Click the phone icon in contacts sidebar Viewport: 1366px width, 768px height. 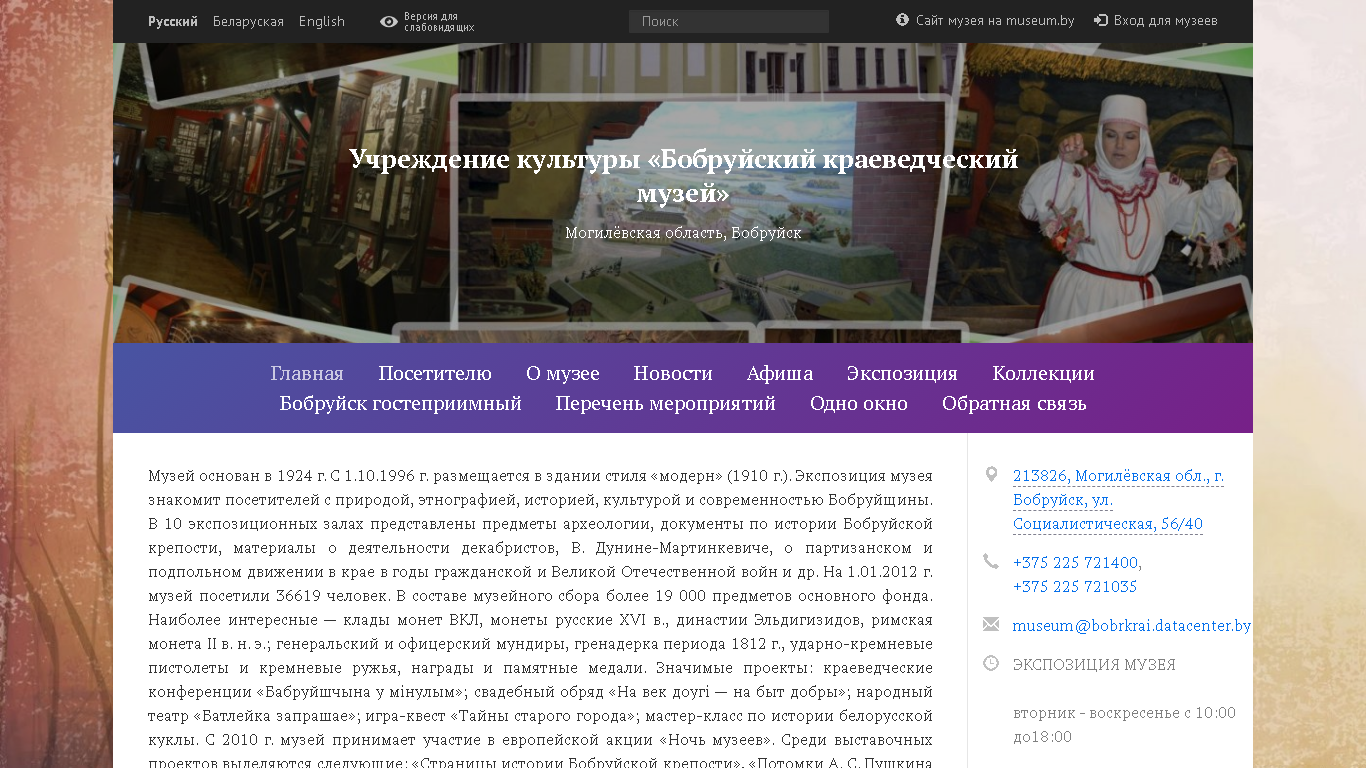click(x=991, y=562)
